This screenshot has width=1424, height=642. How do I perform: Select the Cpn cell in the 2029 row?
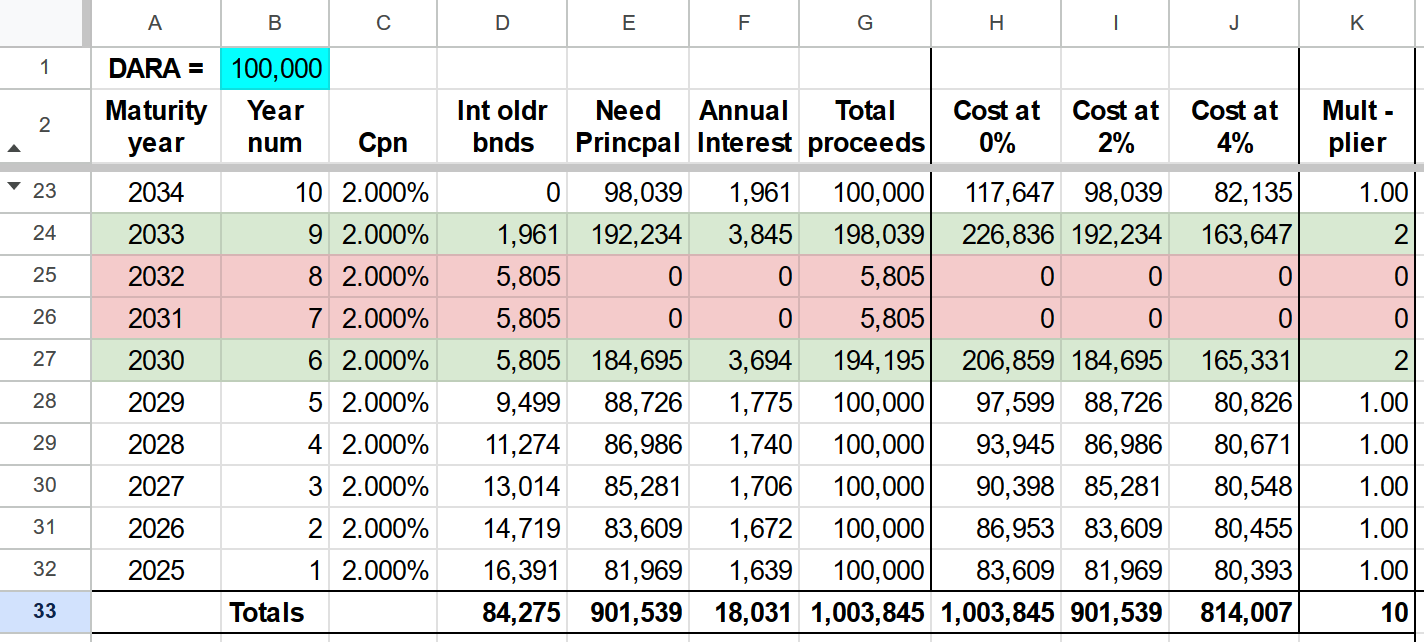pyautogui.click(x=383, y=402)
